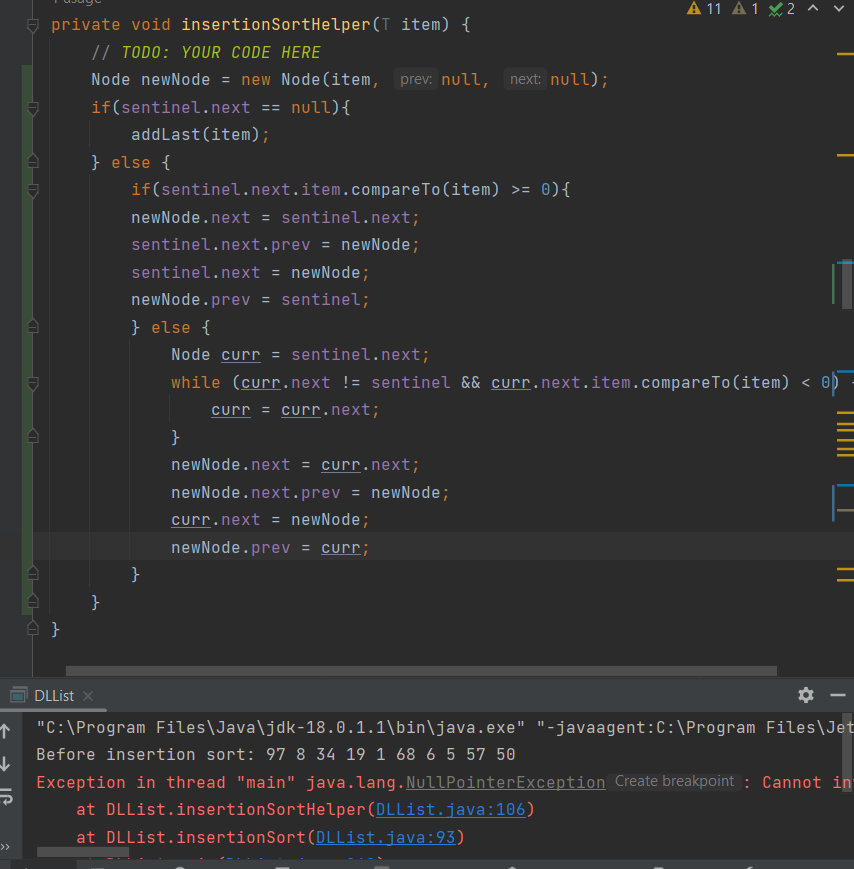Screen dimensions: 854x869
Task: Click the yellow warnings count indicator
Action: (x=704, y=9)
